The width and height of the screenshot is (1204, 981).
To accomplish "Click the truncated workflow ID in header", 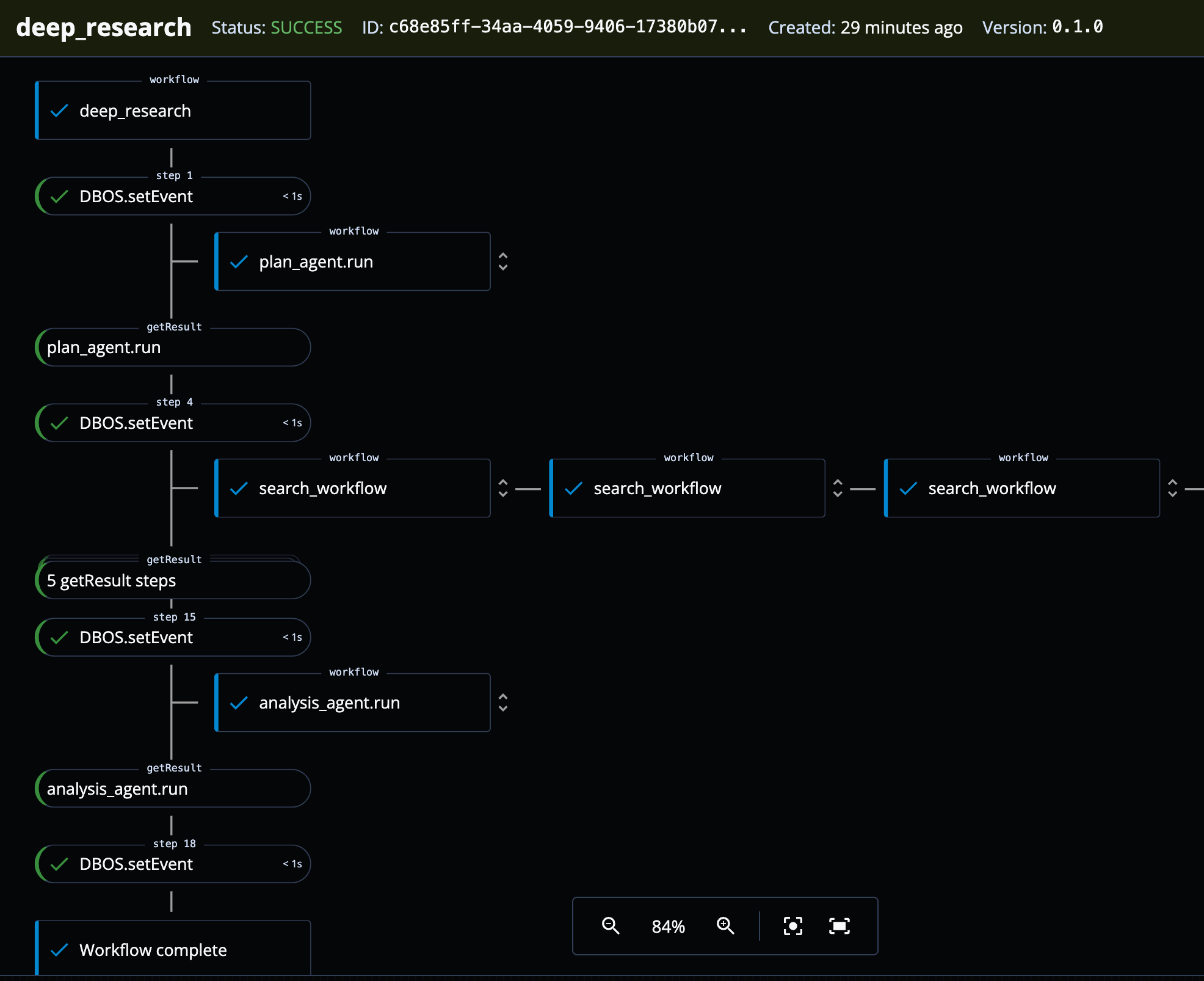I will (567, 27).
